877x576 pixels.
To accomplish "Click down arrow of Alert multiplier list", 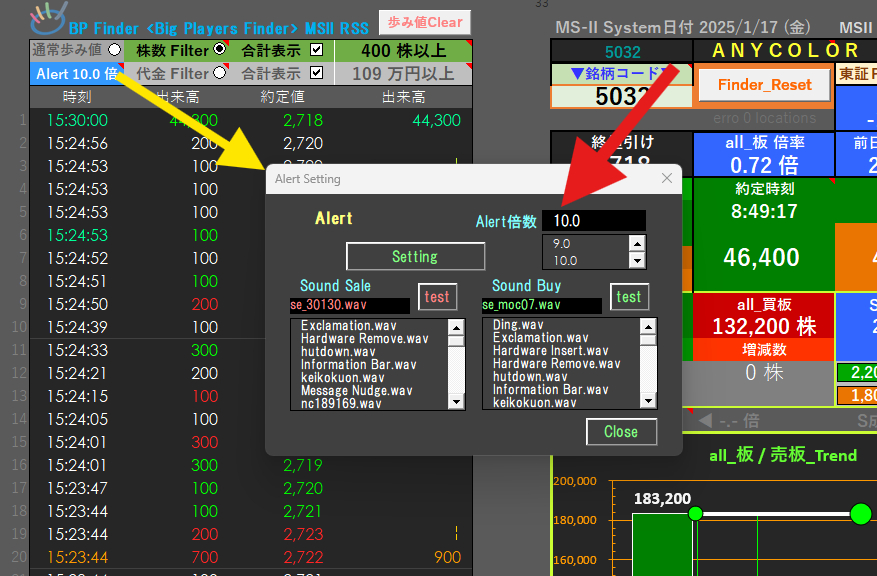I will [x=637, y=261].
